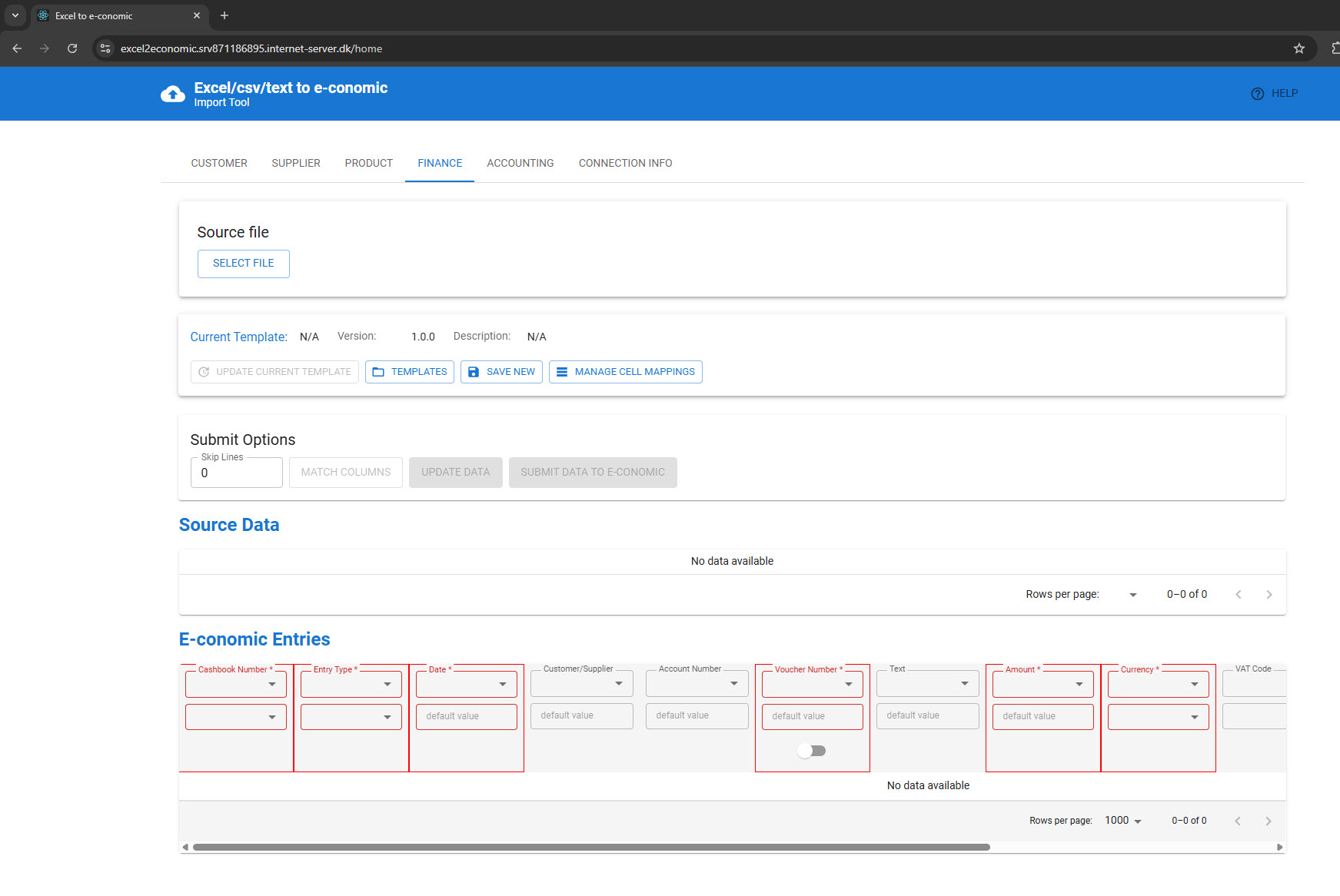Image resolution: width=1340 pixels, height=896 pixels.
Task: Click Voucher Number default value field
Action: [813, 717]
